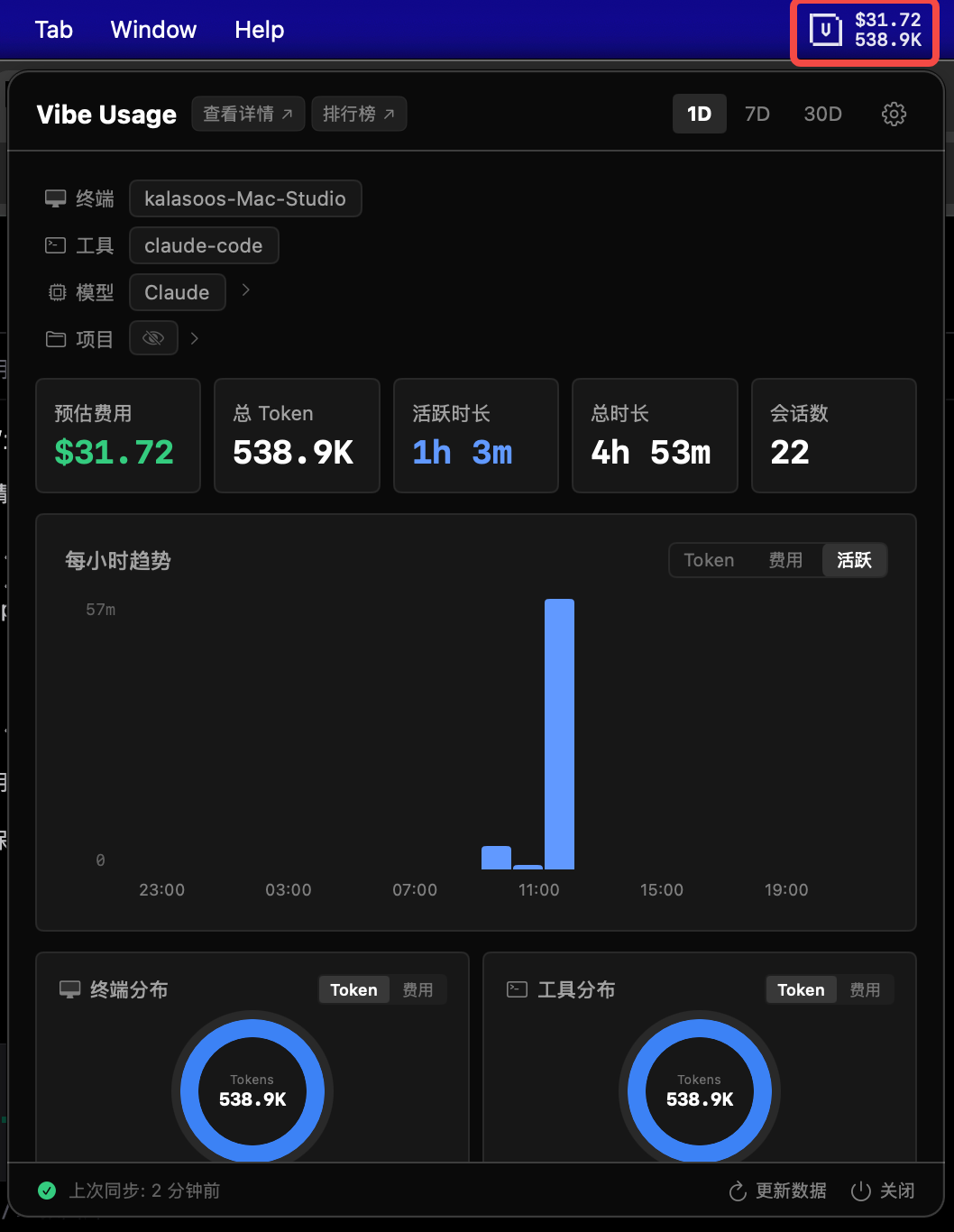This screenshot has height=1232, width=954.
Task: Switch hourly trend to Token view
Action: tap(709, 560)
